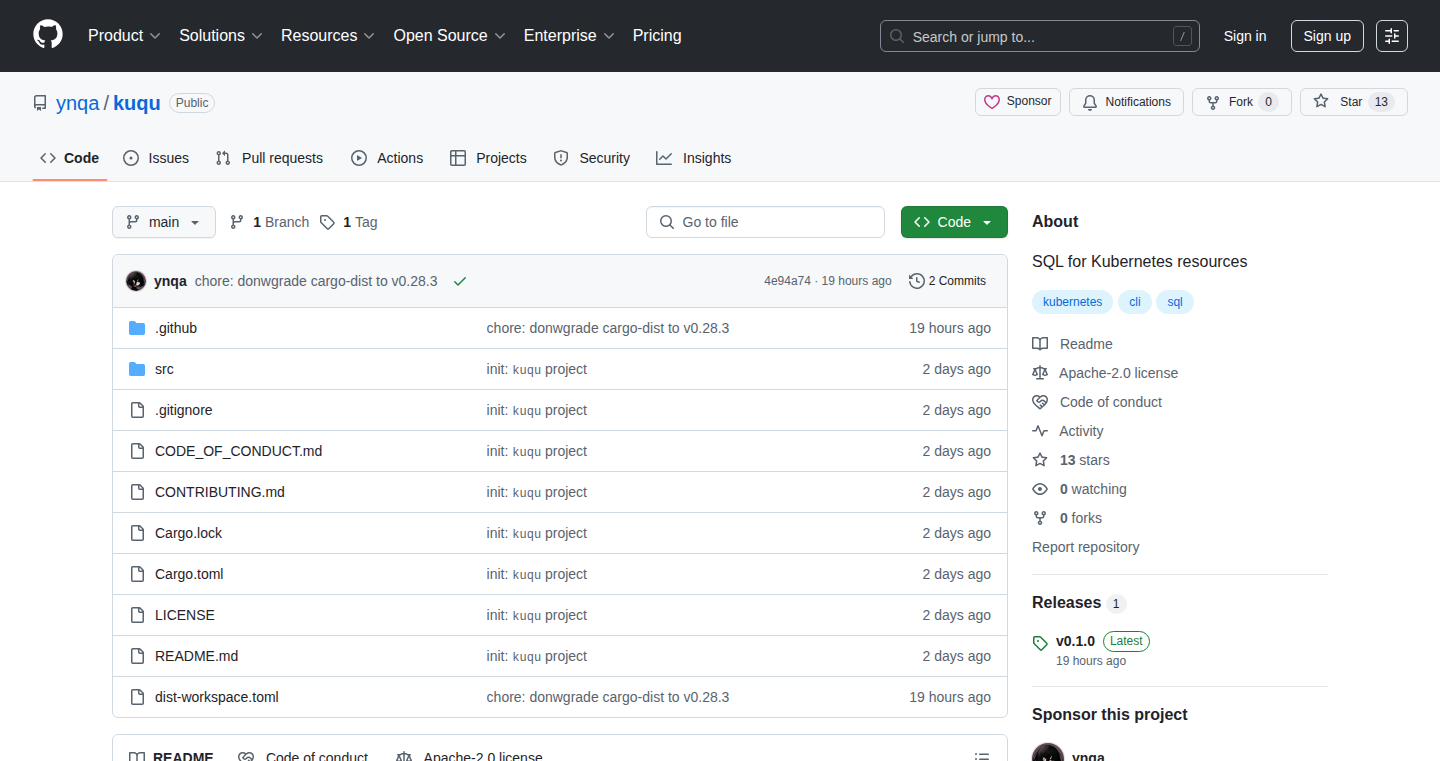Open the Pricing page
This screenshot has width=1440, height=761.
657,36
